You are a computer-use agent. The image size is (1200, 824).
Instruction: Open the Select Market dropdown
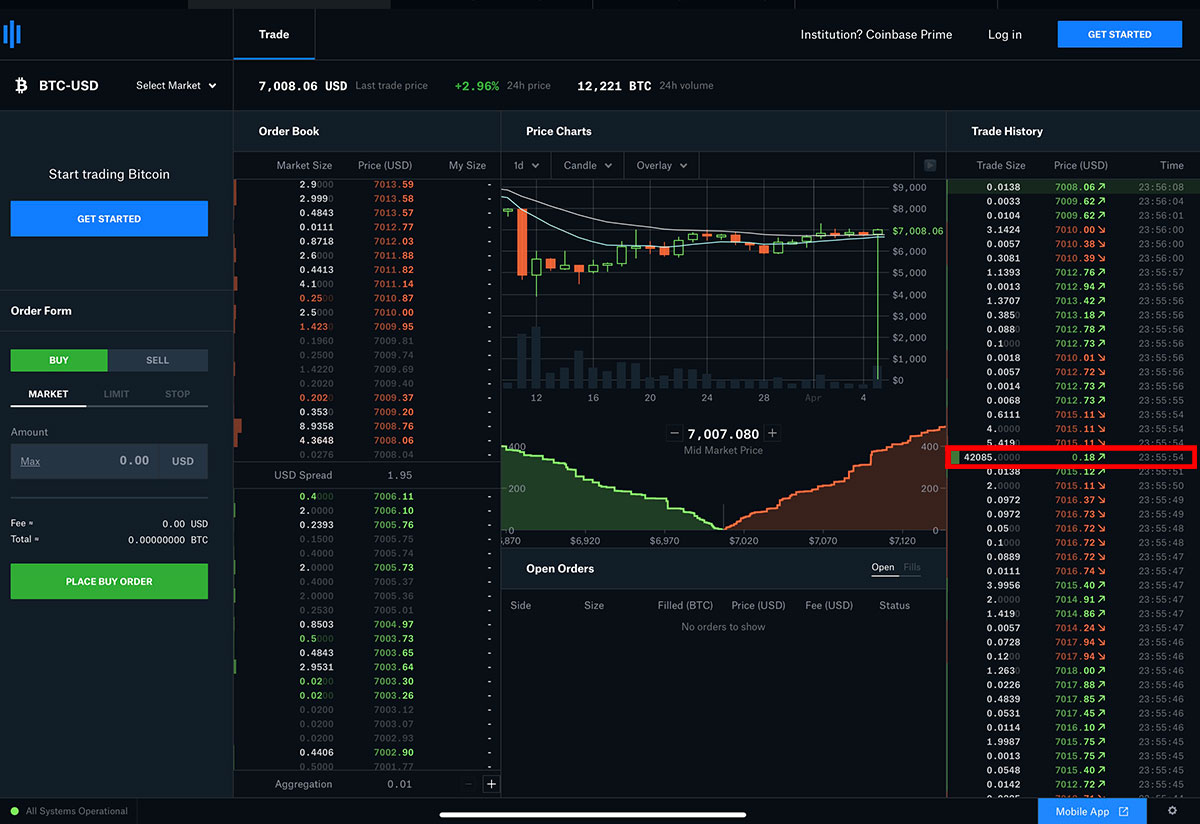click(x=176, y=86)
